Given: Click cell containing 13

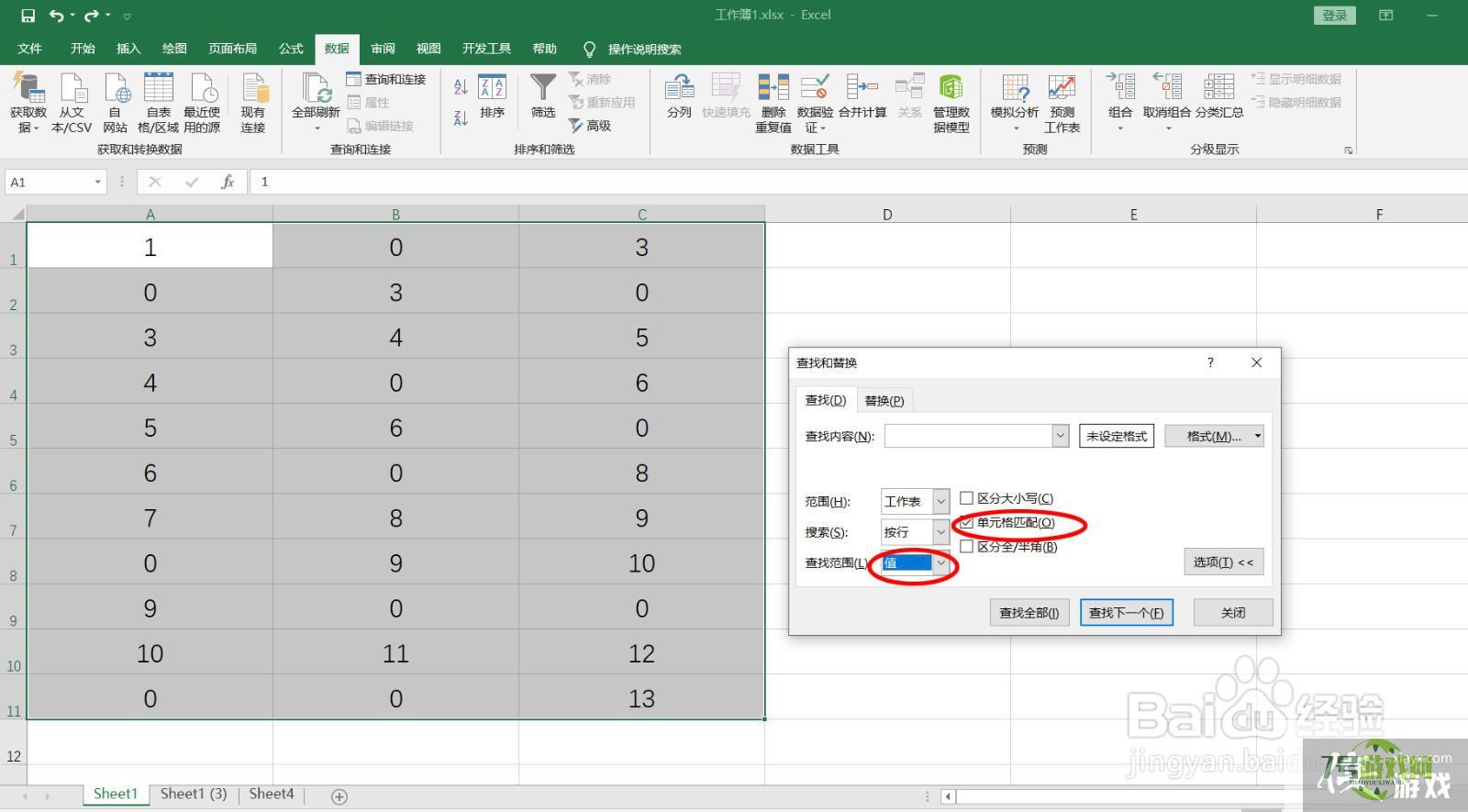Looking at the screenshot, I should 641,698.
